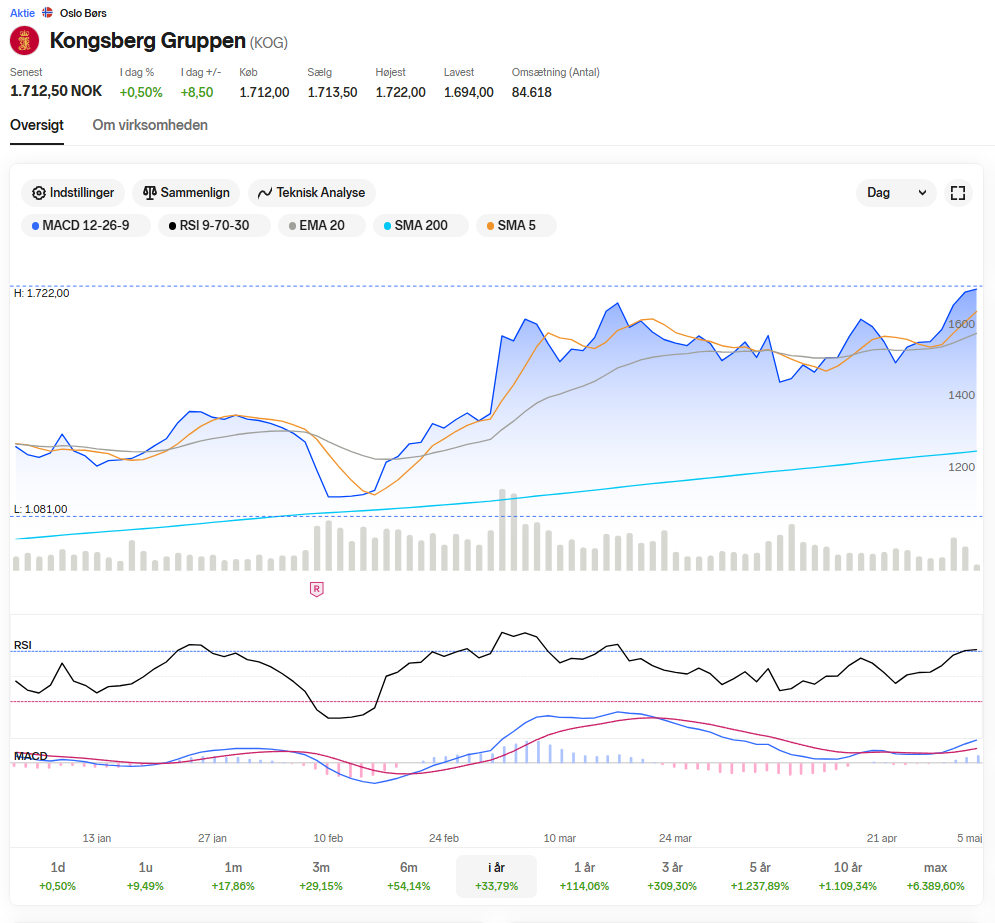Select the 3m time range
This screenshot has height=923, width=995.
tap(321, 876)
